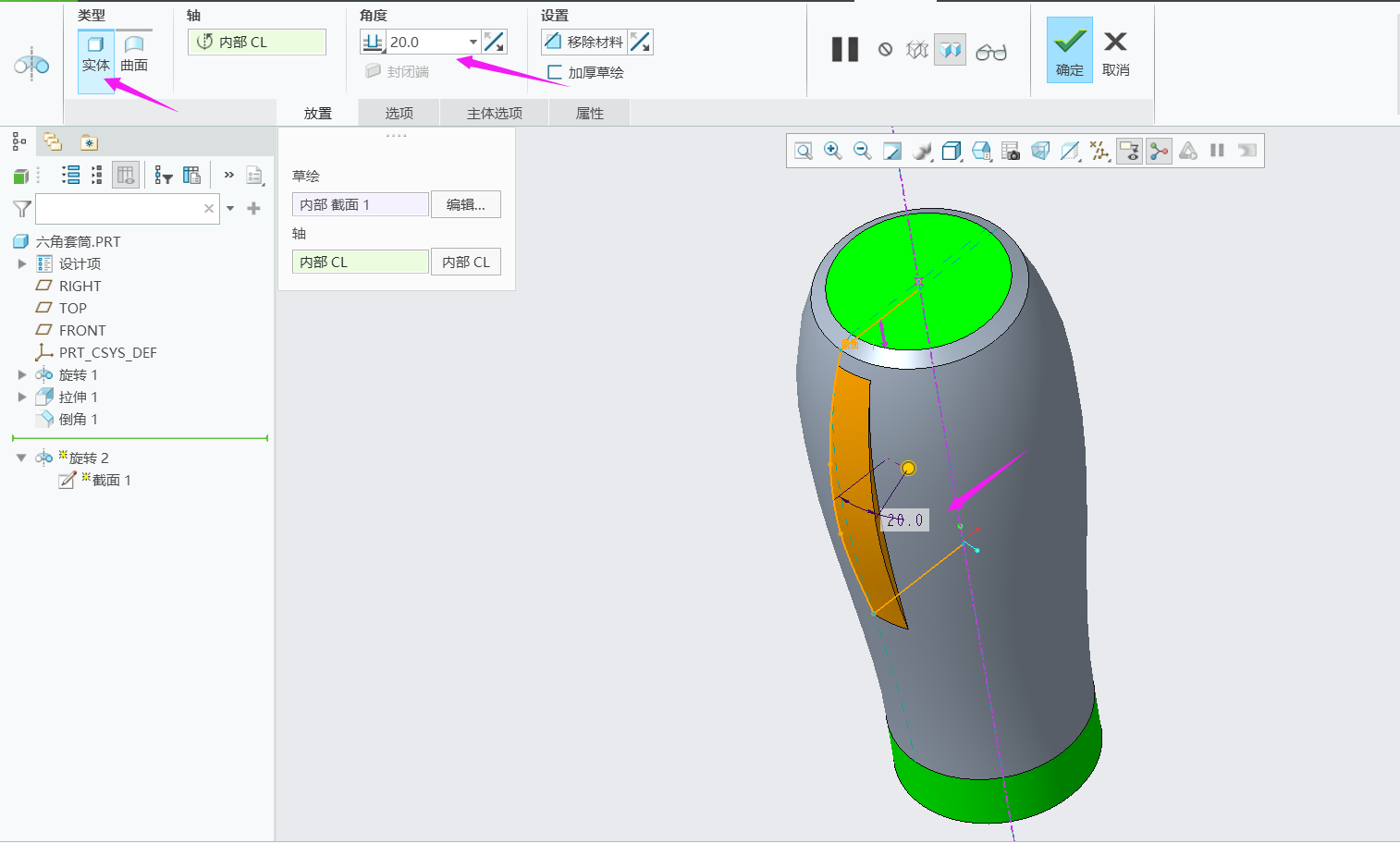1400x843 pixels.
Task: Open the view manager icon
Action: coord(1011,151)
